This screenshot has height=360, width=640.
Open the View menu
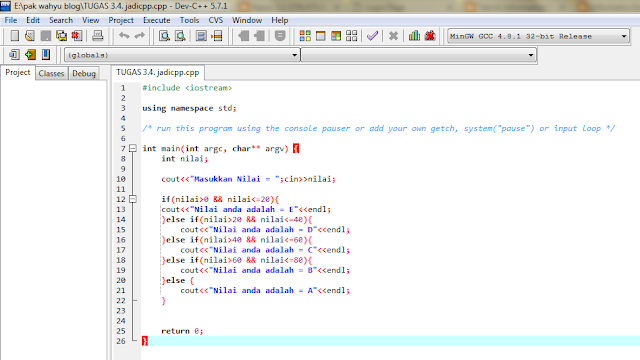pos(90,20)
